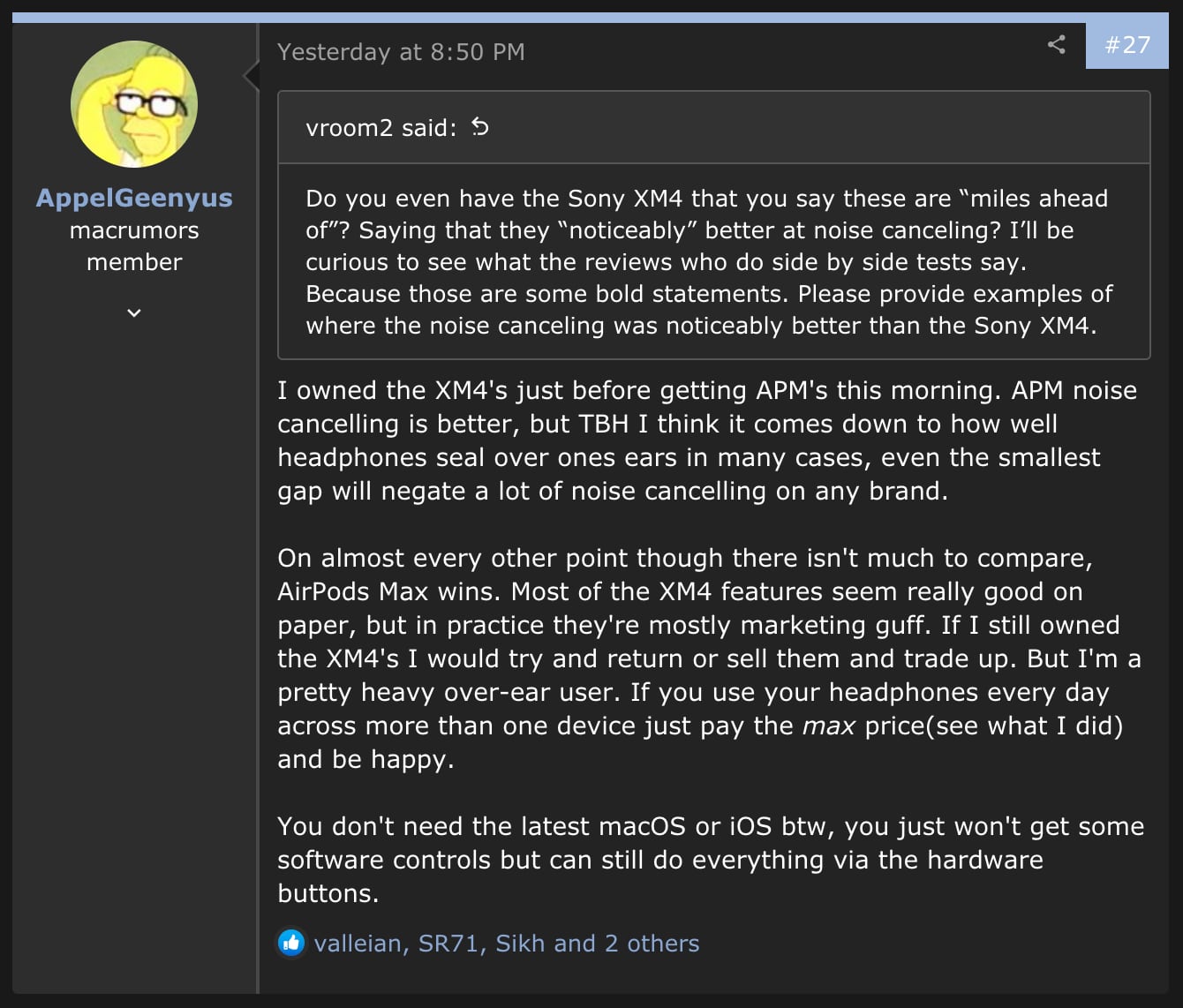1183x1008 pixels.
Task: Expand user details chevron below macrumors member
Action: [134, 312]
